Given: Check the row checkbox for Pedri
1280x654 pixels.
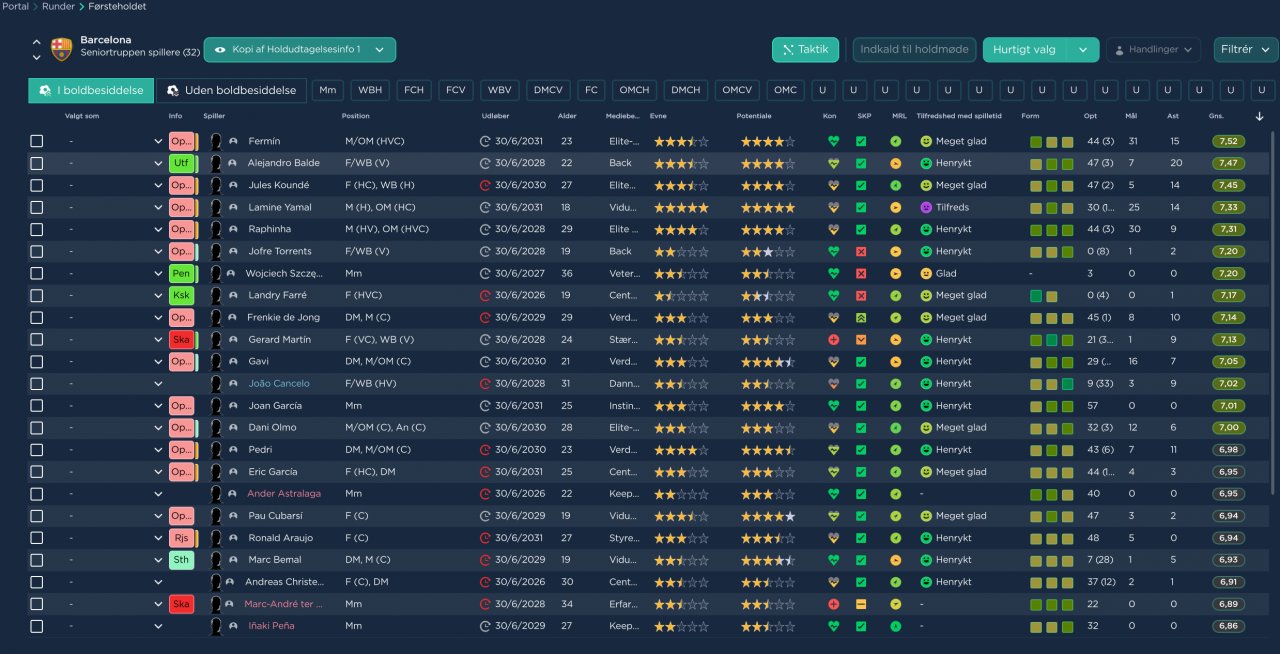Looking at the screenshot, I should [37, 449].
